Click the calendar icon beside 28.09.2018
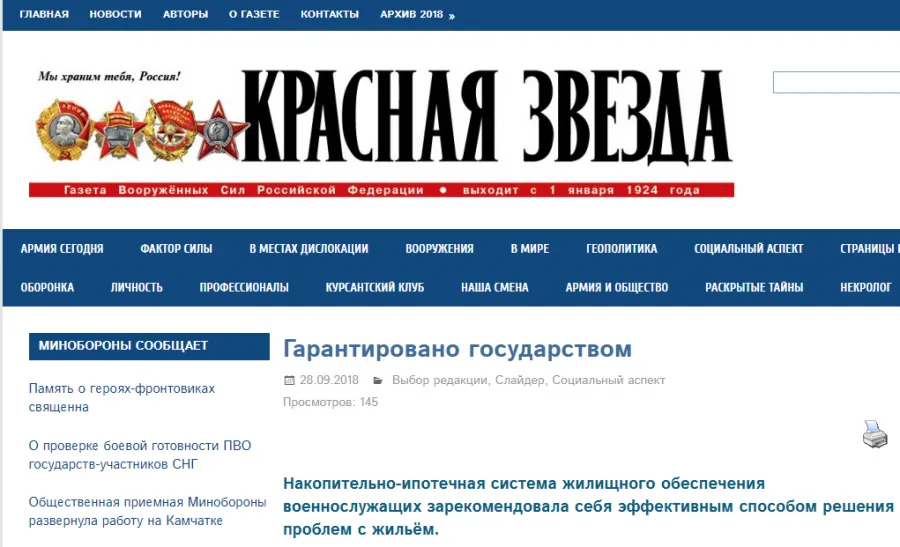This screenshot has width=900, height=547. (x=289, y=380)
